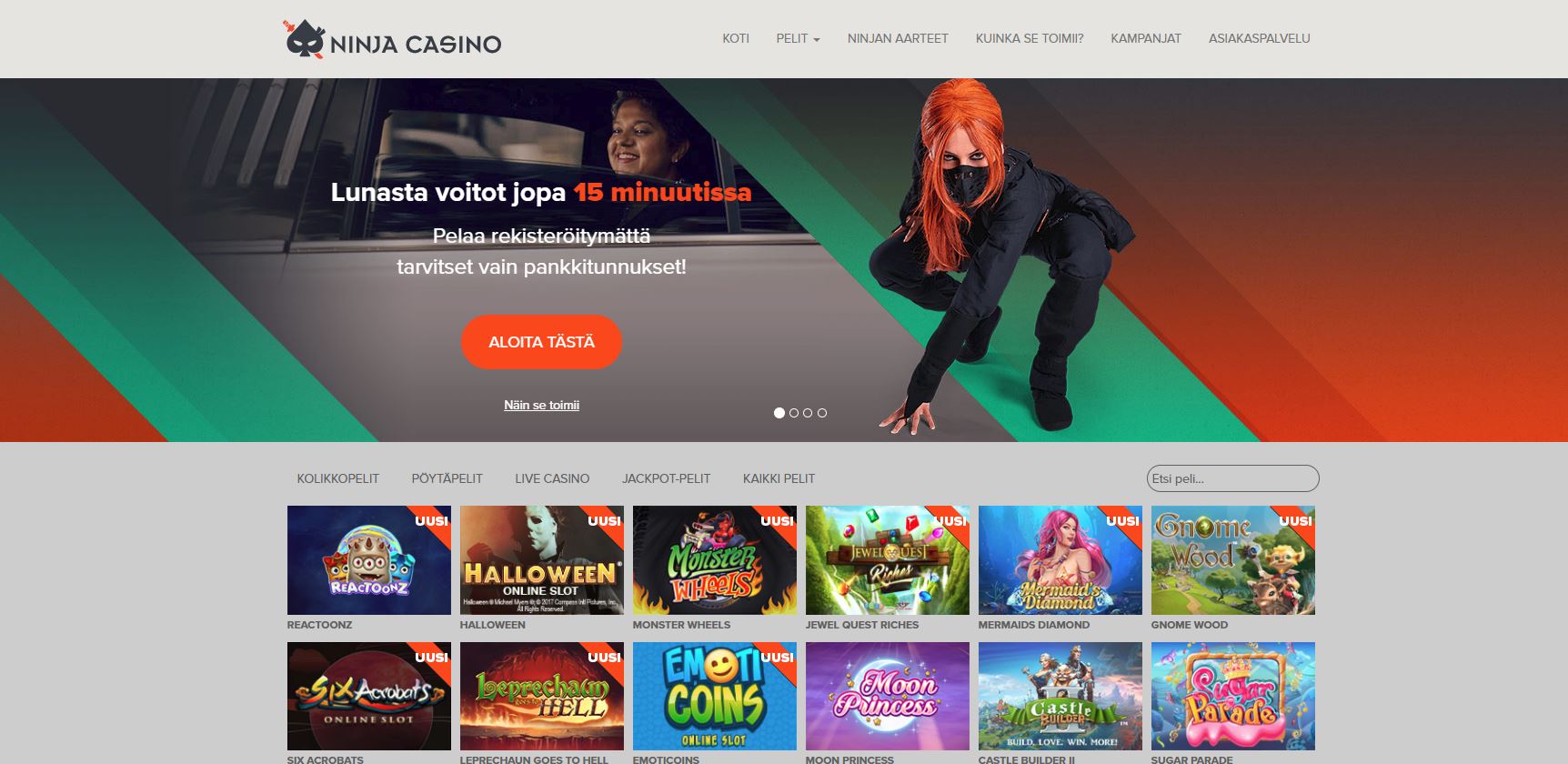Viewport: 1568px width, 764px height.
Task: Focus the Etsi peli search field
Action: 1232,478
